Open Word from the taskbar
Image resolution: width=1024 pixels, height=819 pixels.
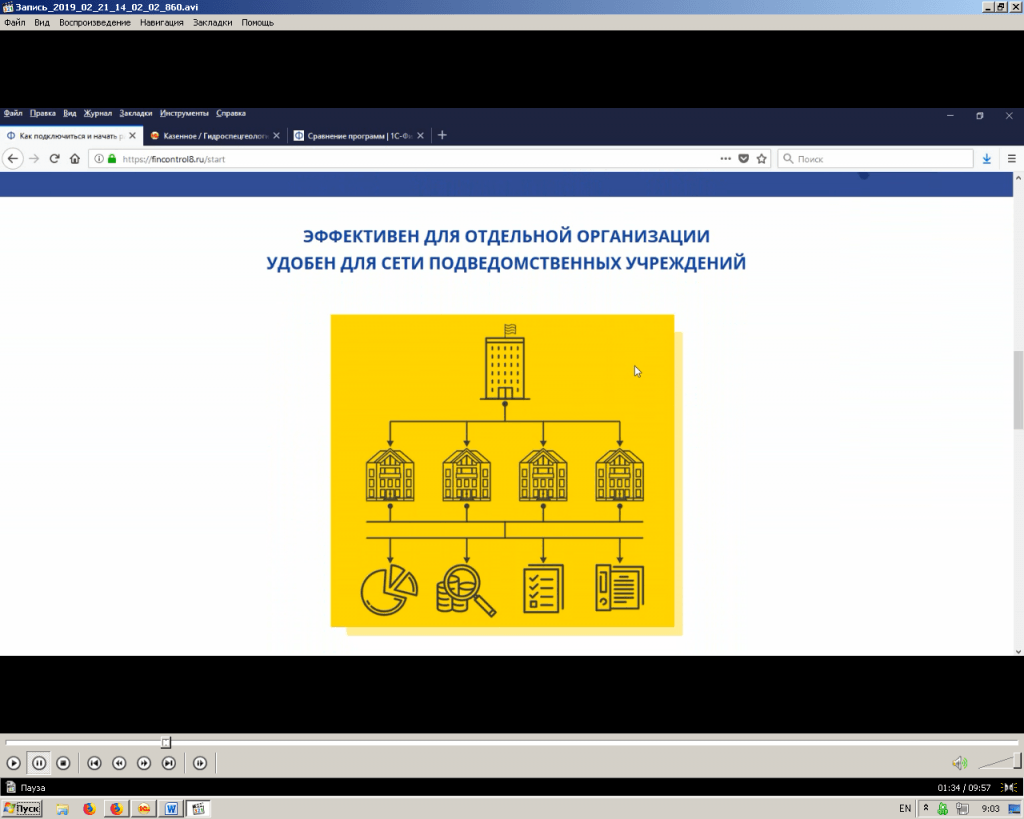point(171,808)
